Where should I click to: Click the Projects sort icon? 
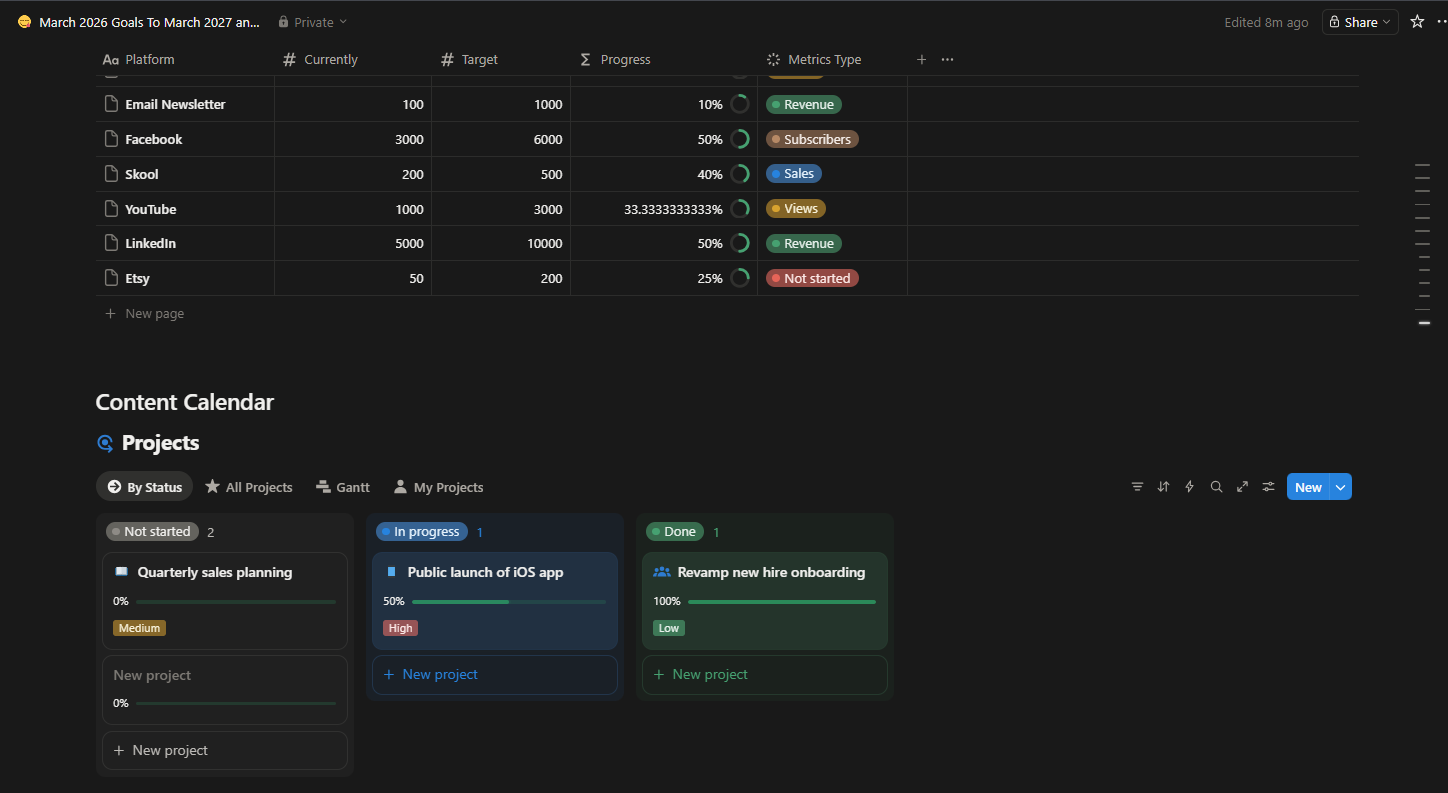(1163, 487)
